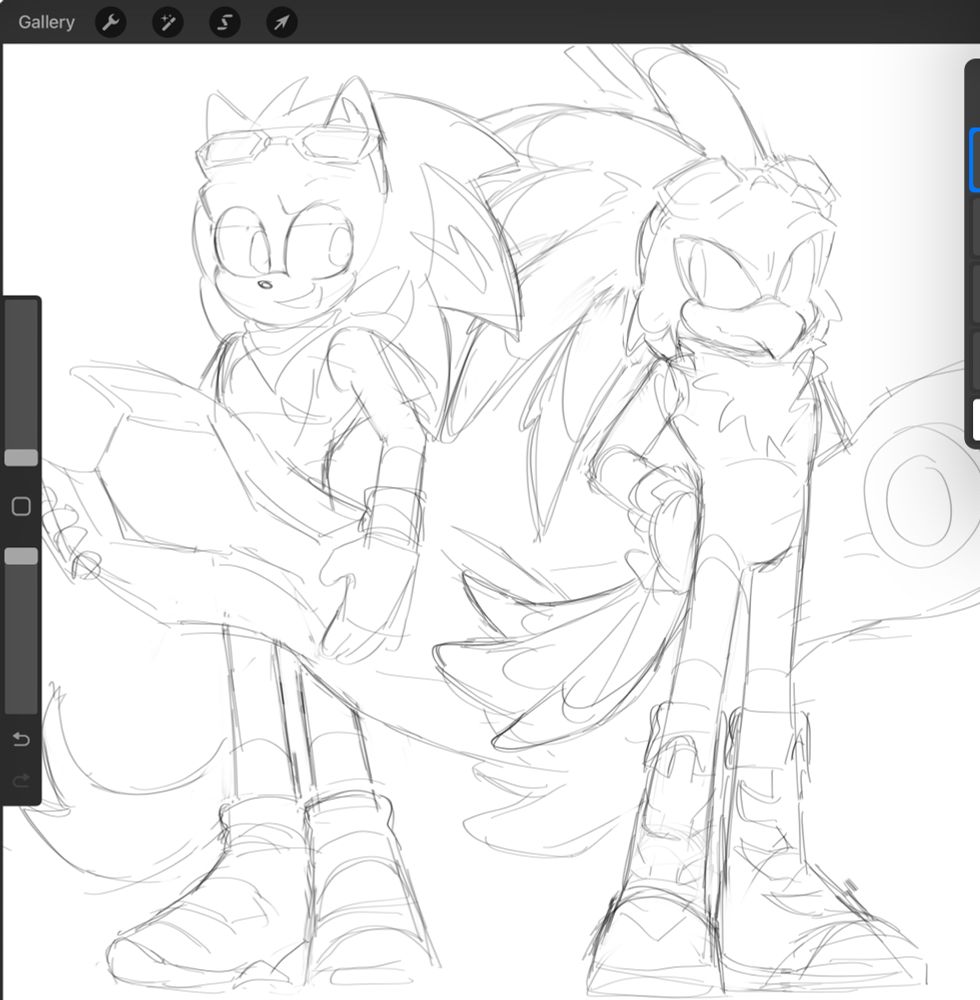
Task: Click the brush size slider handle
Action: pos(21,457)
